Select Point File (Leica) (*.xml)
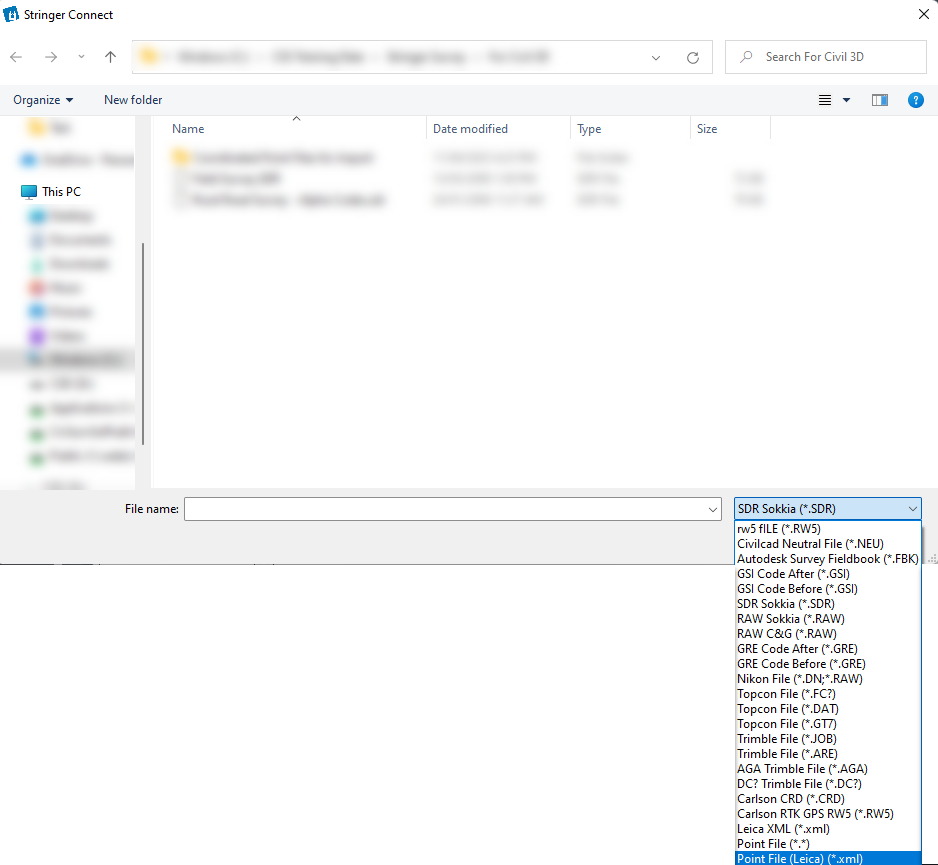Viewport: 938px width, 865px height. [828, 858]
